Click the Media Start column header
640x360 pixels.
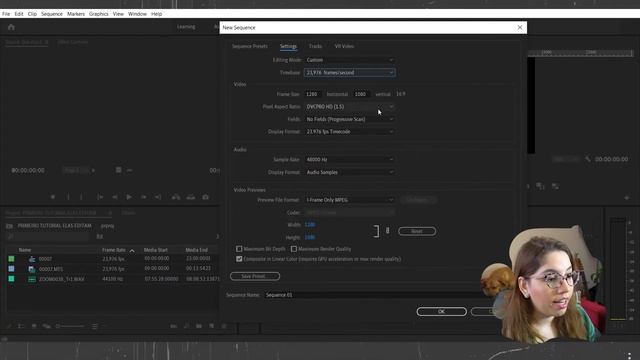[x=156, y=250]
